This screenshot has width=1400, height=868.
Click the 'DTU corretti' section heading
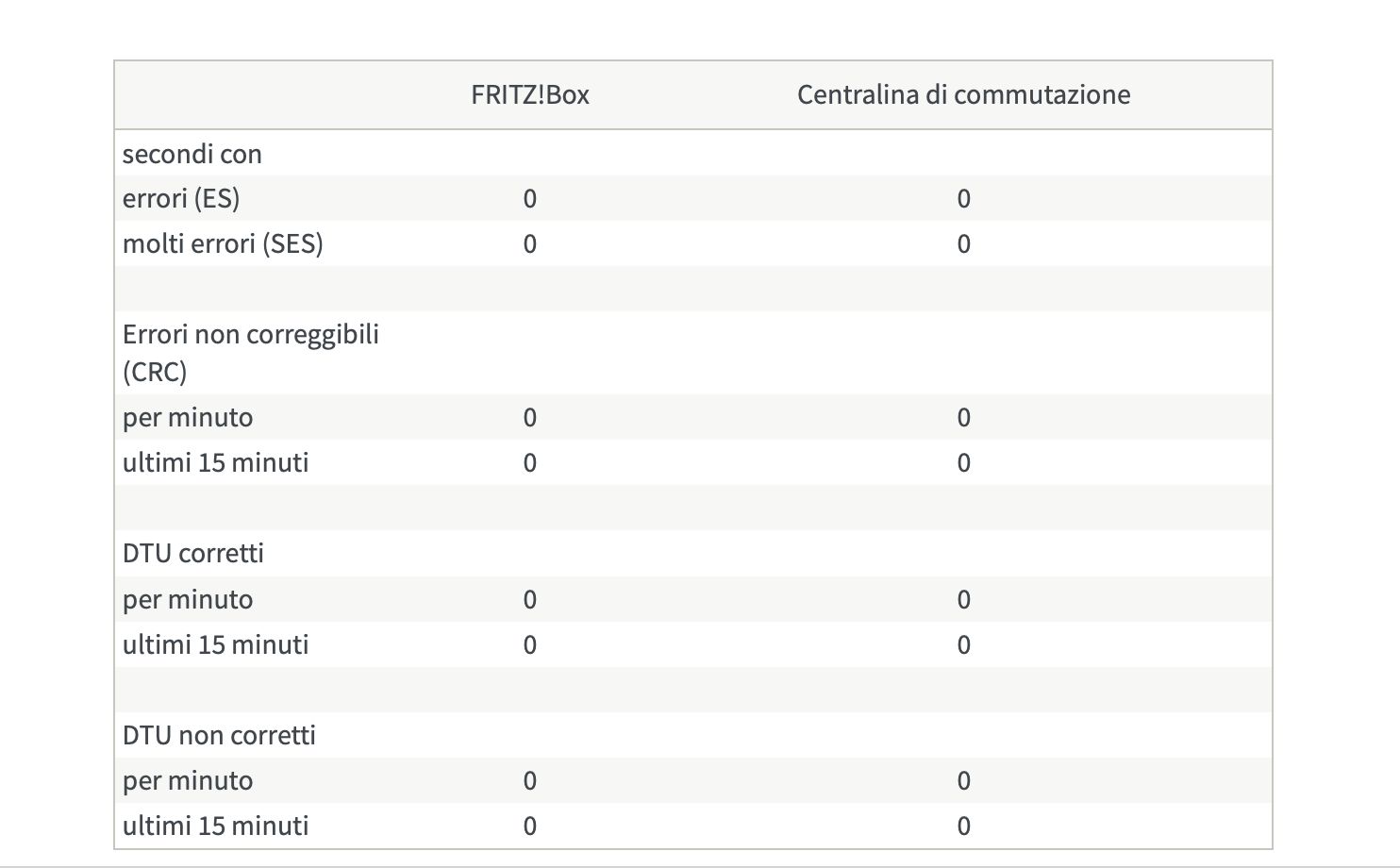click(193, 553)
